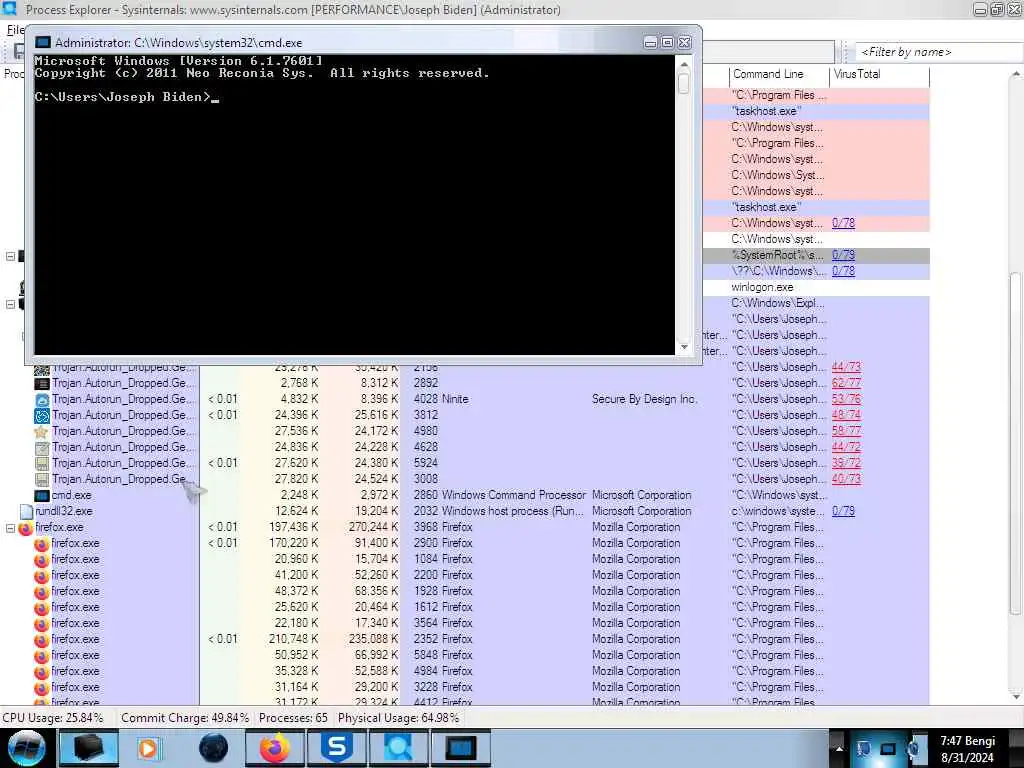This screenshot has width=1024, height=768.
Task: Click the parent firefox.exe process Firefox icon
Action: [26, 528]
